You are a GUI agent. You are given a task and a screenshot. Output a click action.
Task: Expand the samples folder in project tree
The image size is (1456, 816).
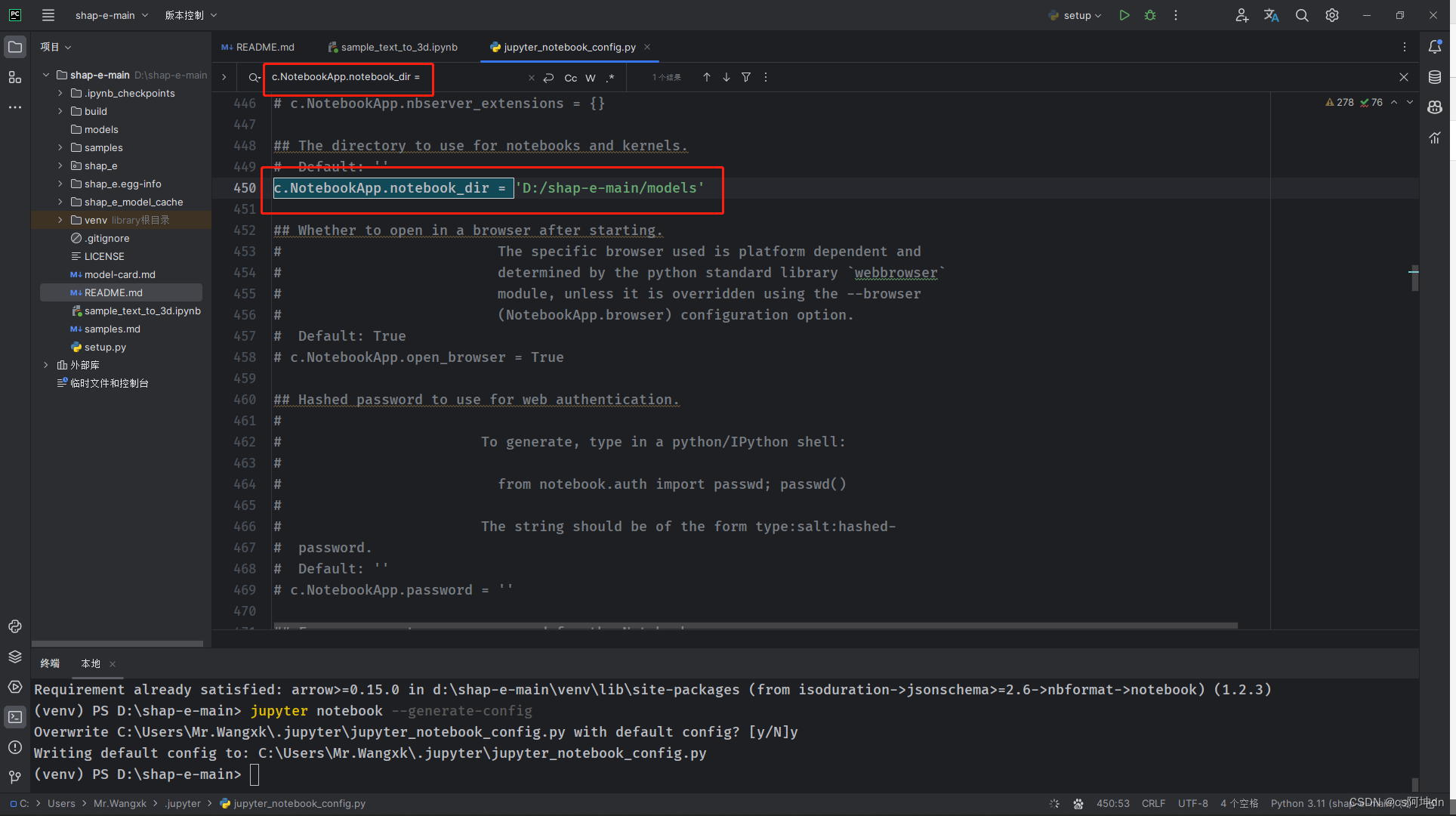coord(60,147)
